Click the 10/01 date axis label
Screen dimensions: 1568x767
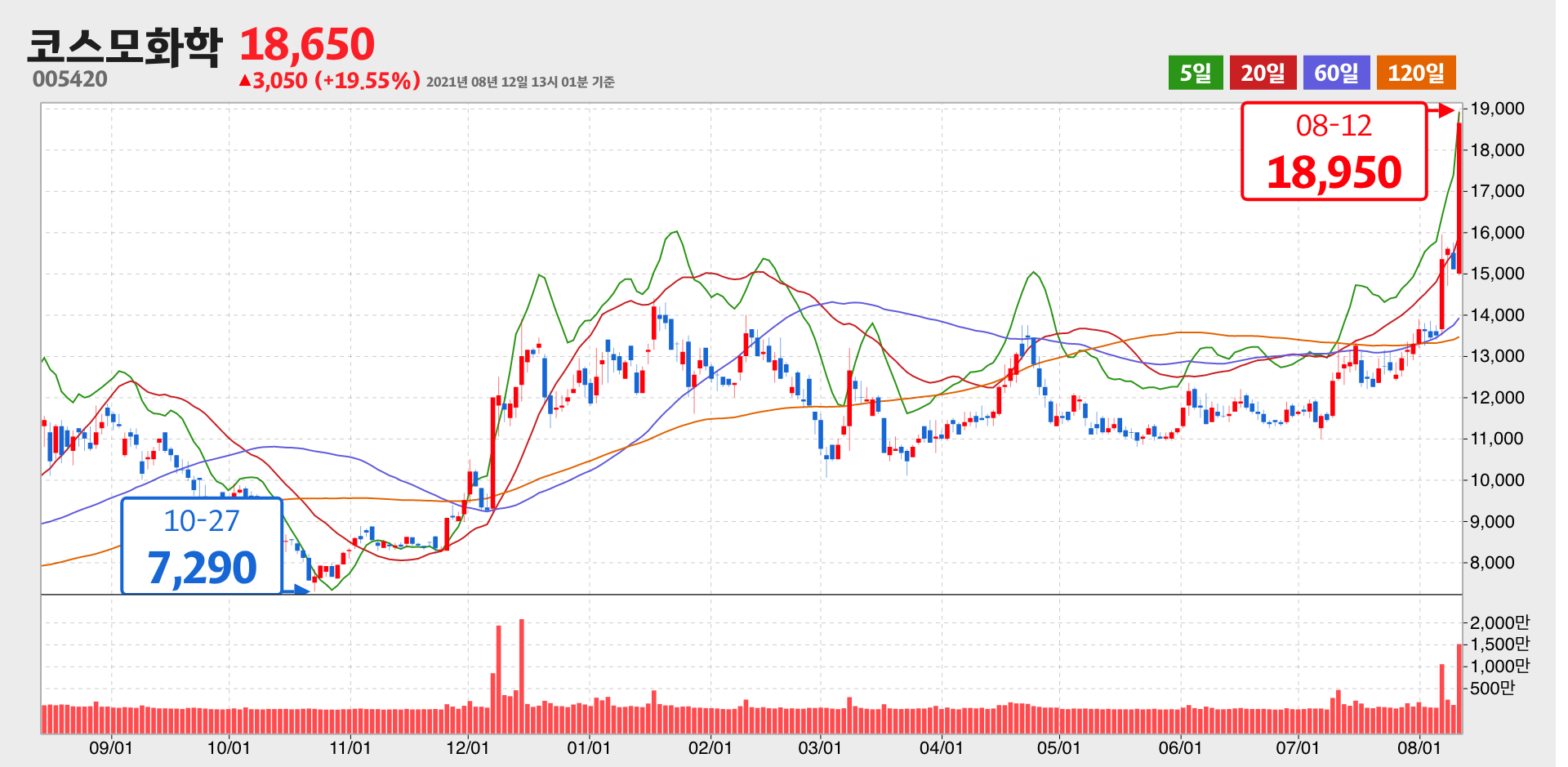[x=229, y=747]
